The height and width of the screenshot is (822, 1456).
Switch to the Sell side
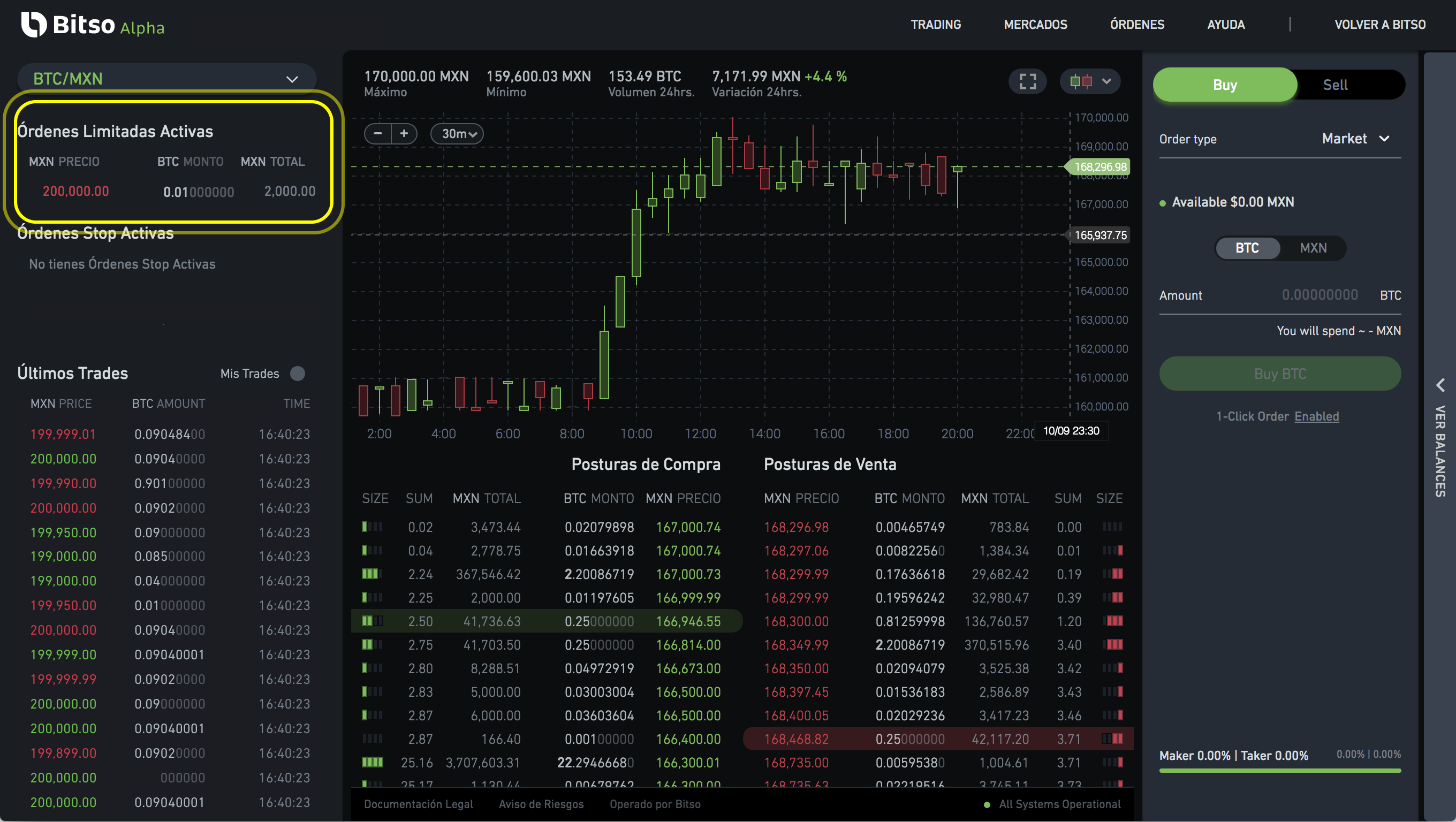coord(1335,85)
